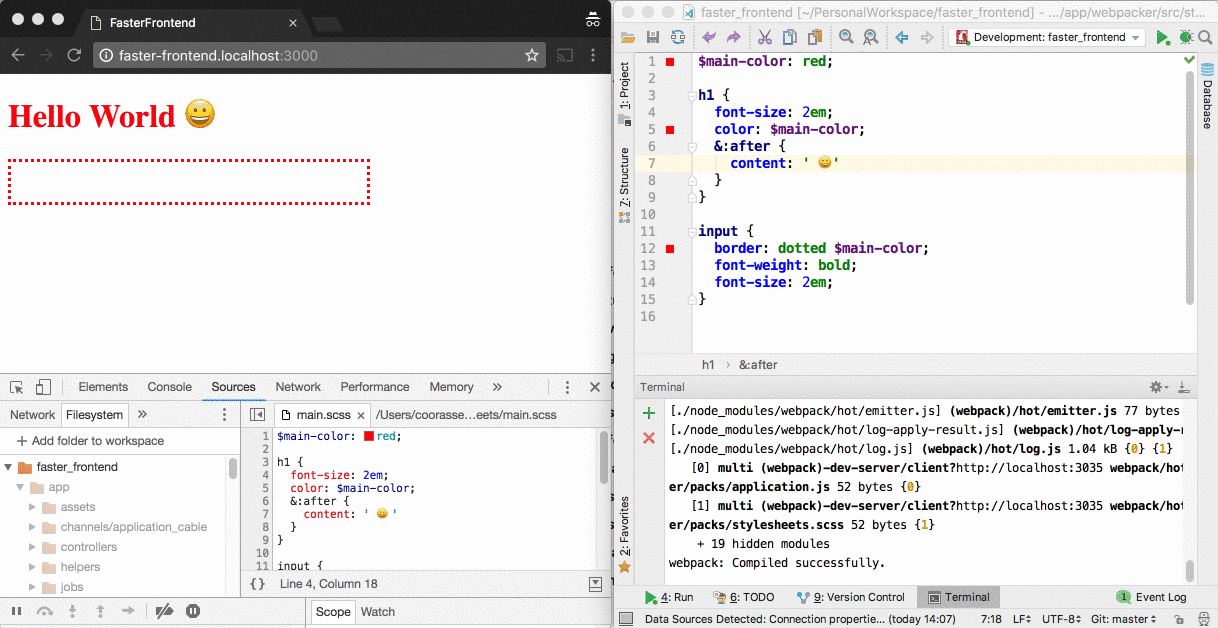Click the IDE blue navigate back arrow
This screenshot has height=628, width=1218.
click(x=902, y=37)
